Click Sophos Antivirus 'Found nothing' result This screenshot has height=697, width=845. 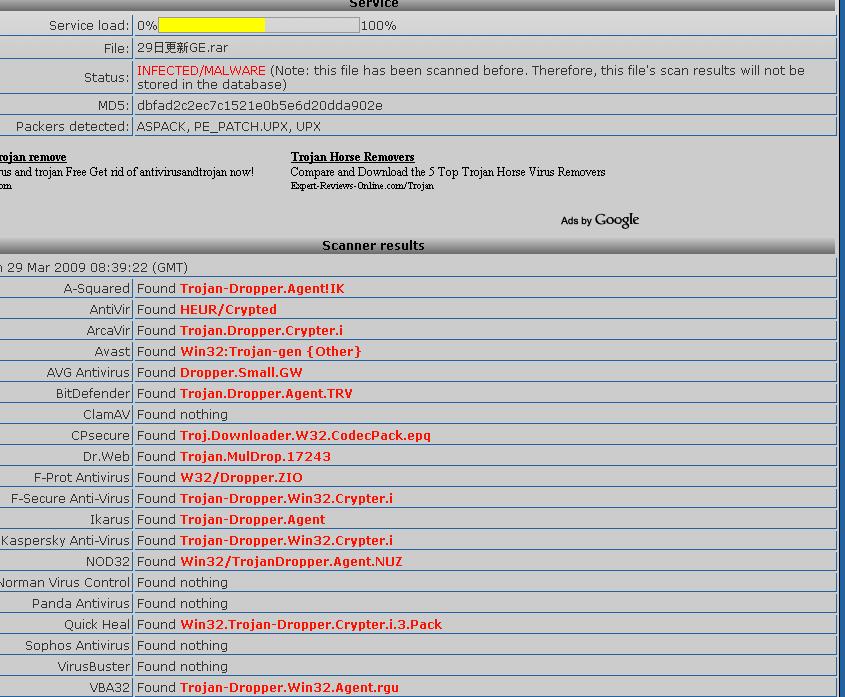(182, 646)
